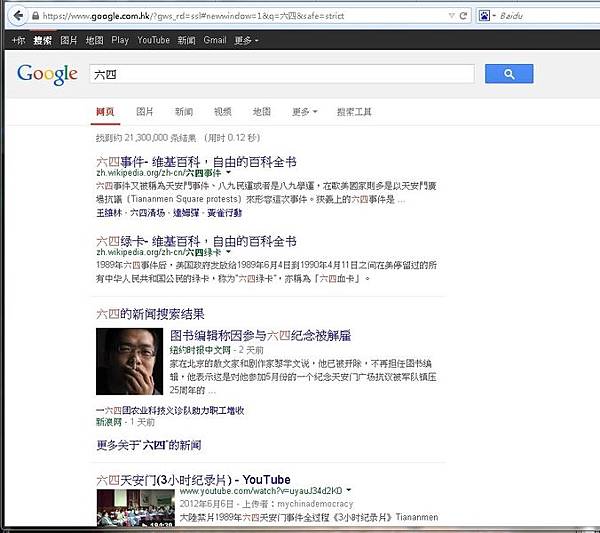Click the 新浪网 source text
This screenshot has height=533, width=600.
[109, 422]
